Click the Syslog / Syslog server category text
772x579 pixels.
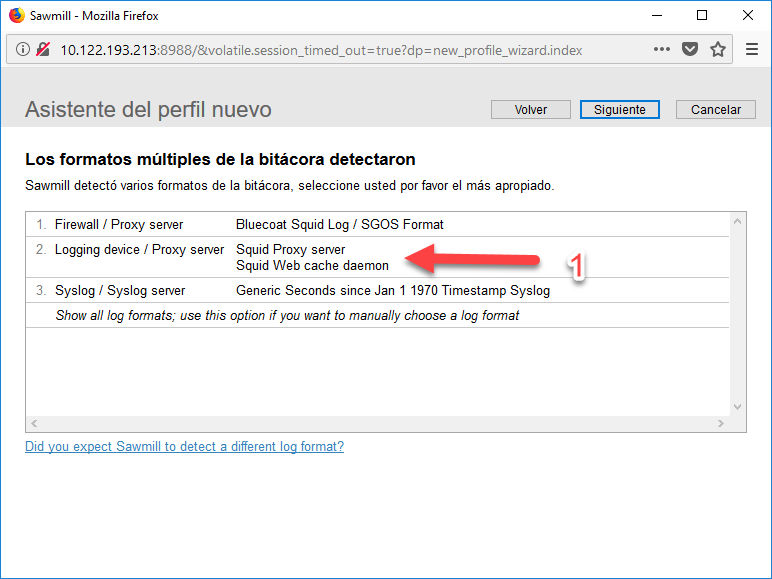120,290
